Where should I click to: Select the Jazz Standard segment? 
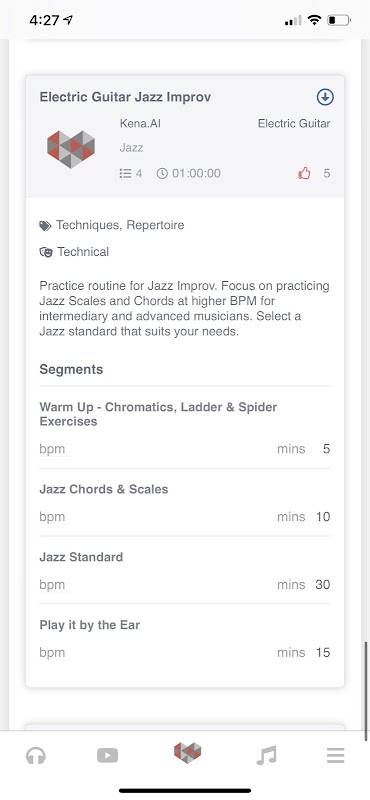pyautogui.click(x=185, y=570)
